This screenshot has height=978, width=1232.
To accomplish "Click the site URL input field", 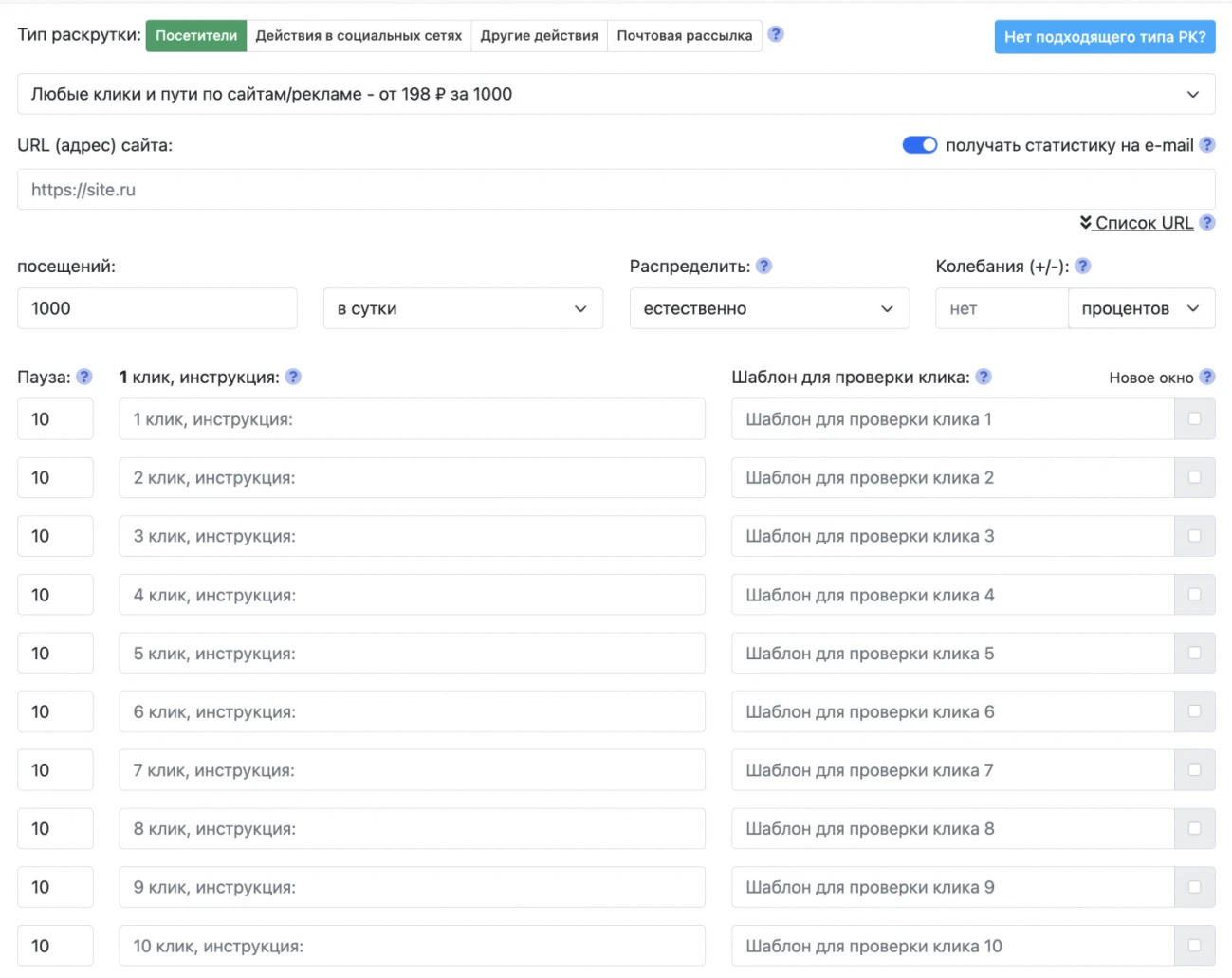I will tap(616, 190).
